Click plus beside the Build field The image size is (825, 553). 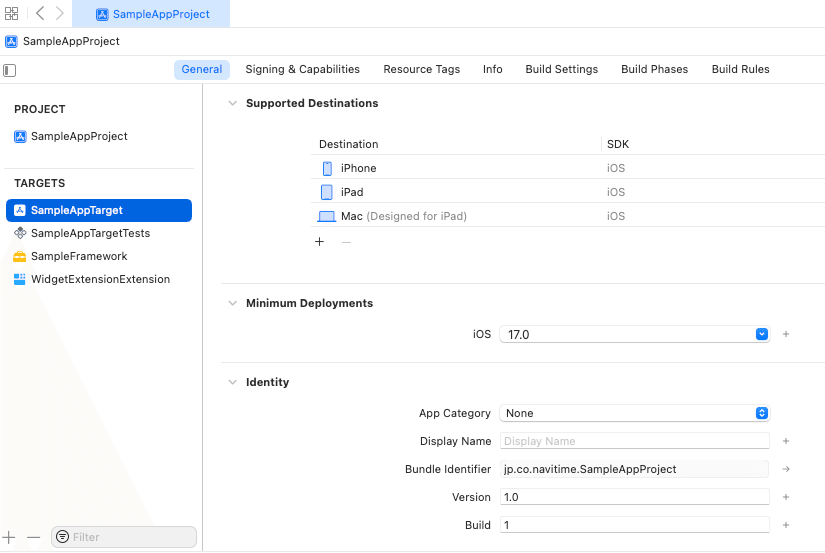[x=786, y=525]
